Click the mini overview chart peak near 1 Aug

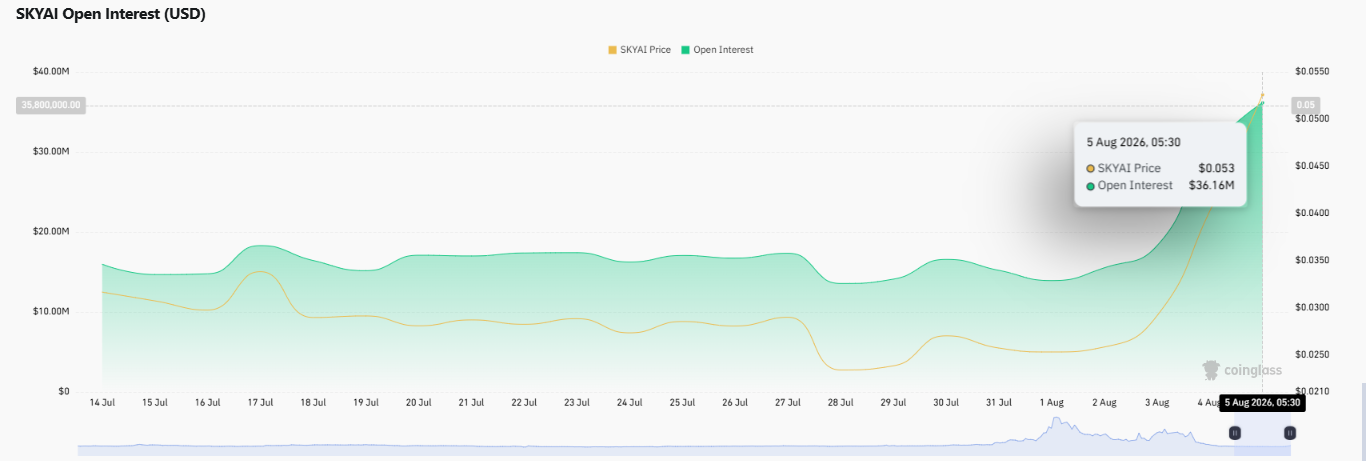coord(1056,421)
